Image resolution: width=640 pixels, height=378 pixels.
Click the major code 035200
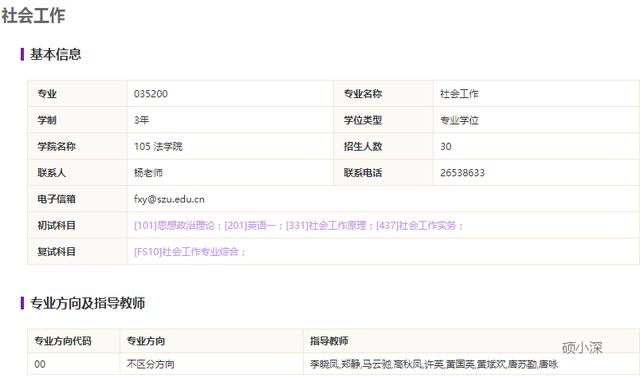151,94
